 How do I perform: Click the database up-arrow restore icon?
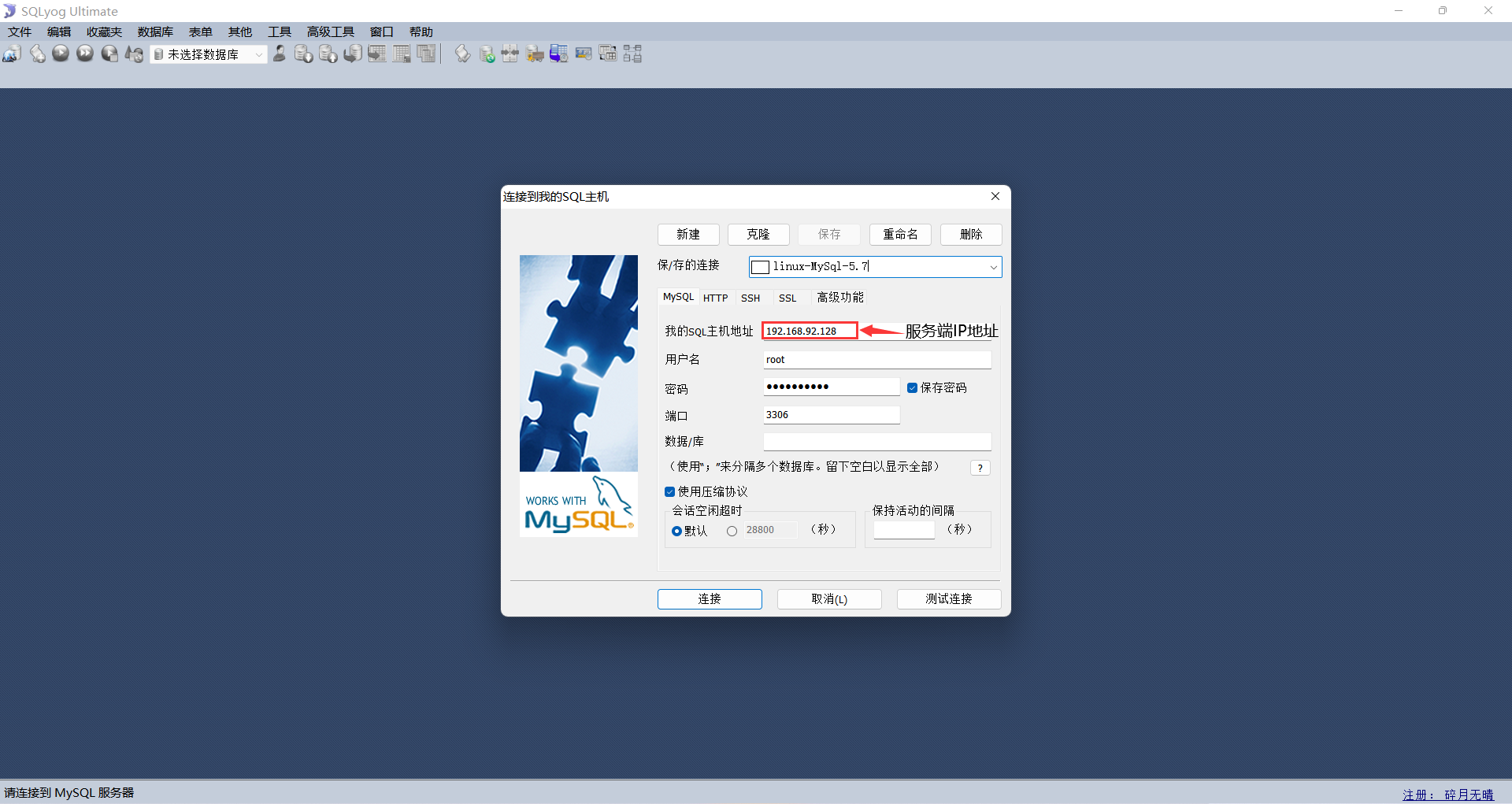click(328, 54)
